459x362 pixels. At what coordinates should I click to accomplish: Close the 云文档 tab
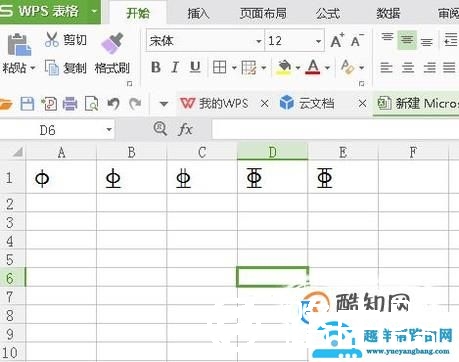pyautogui.click(x=362, y=104)
